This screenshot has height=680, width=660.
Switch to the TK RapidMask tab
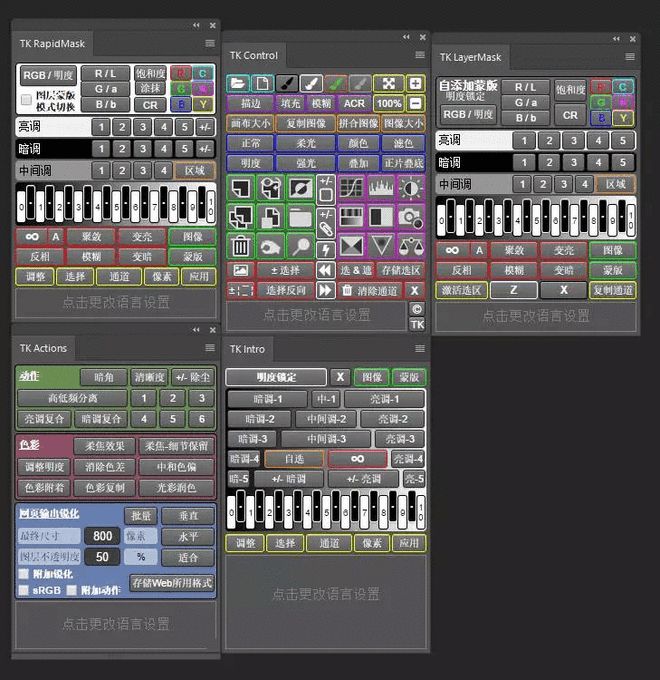[52, 43]
